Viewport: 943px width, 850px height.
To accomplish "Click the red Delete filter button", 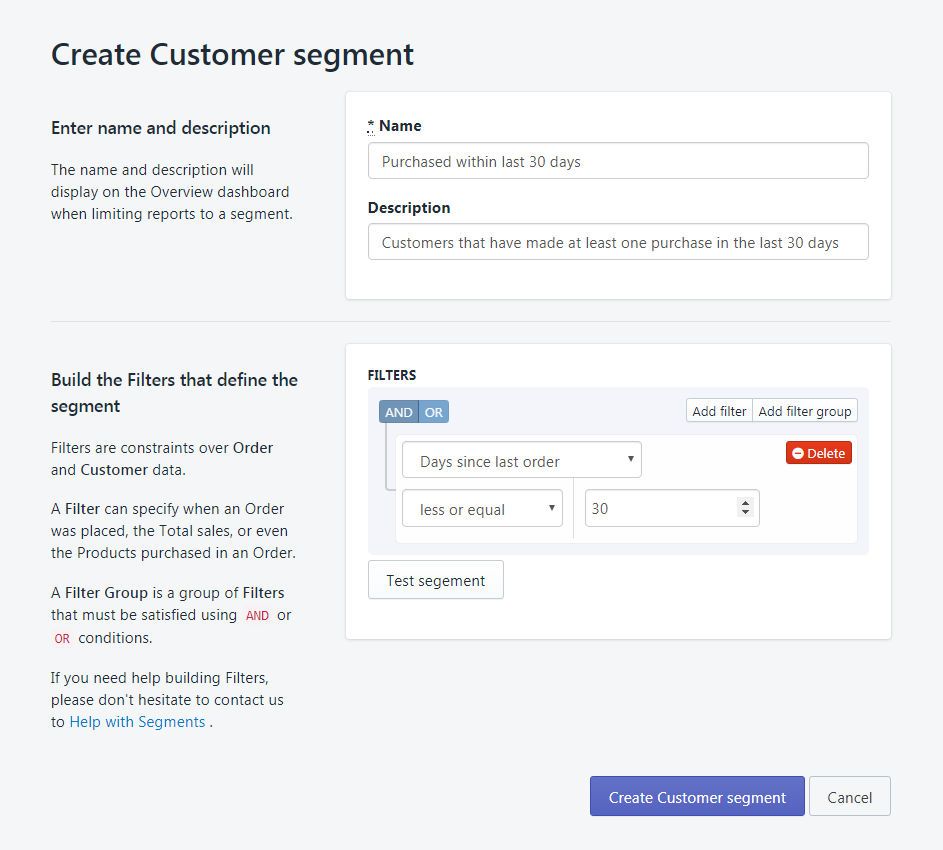I will (x=819, y=453).
